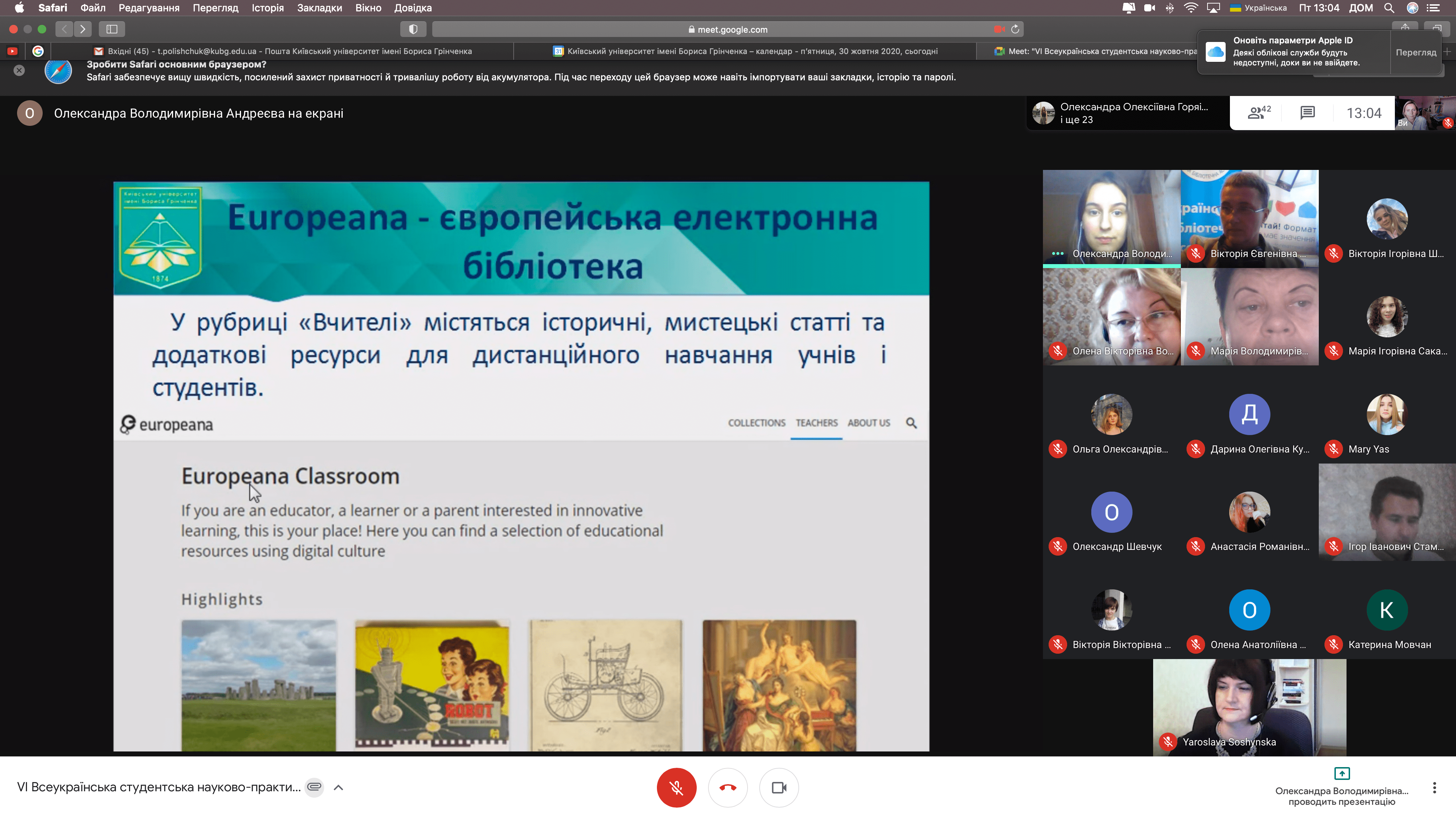Toggle the camera on or off
The height and width of the screenshot is (819, 1456).
tap(779, 787)
